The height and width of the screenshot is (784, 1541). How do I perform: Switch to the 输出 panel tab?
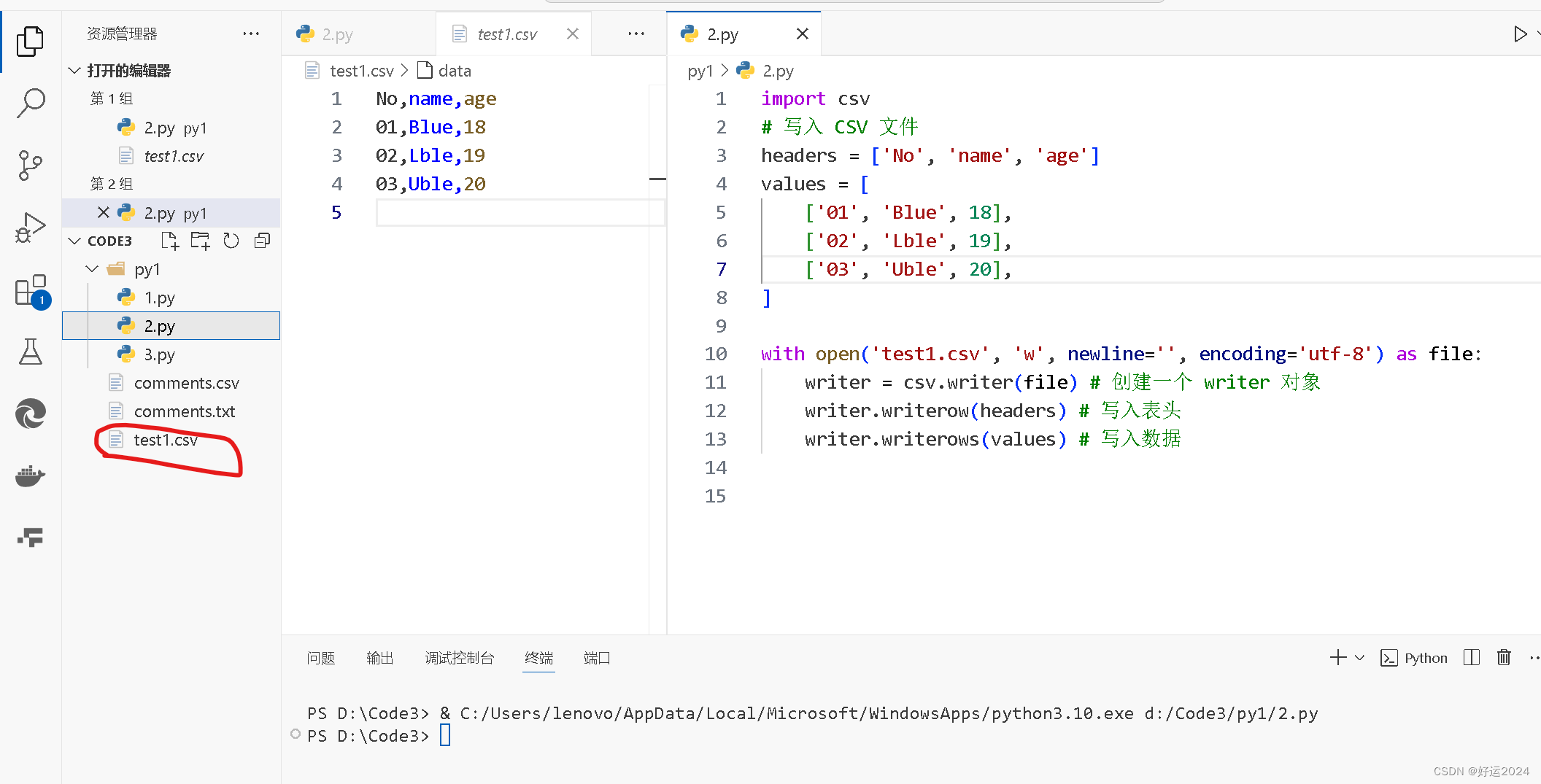pos(379,657)
